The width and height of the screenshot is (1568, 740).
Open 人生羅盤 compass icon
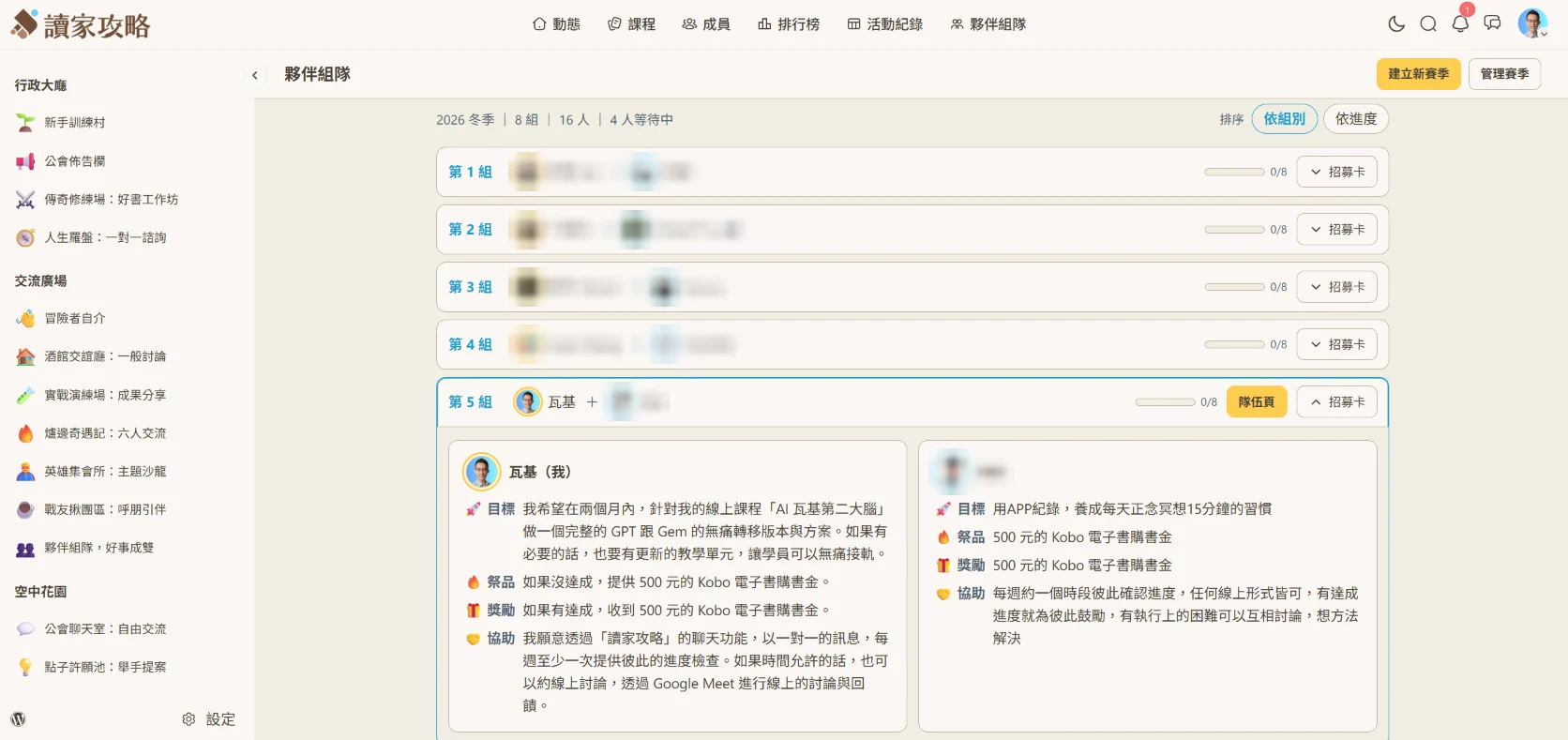[x=25, y=238]
